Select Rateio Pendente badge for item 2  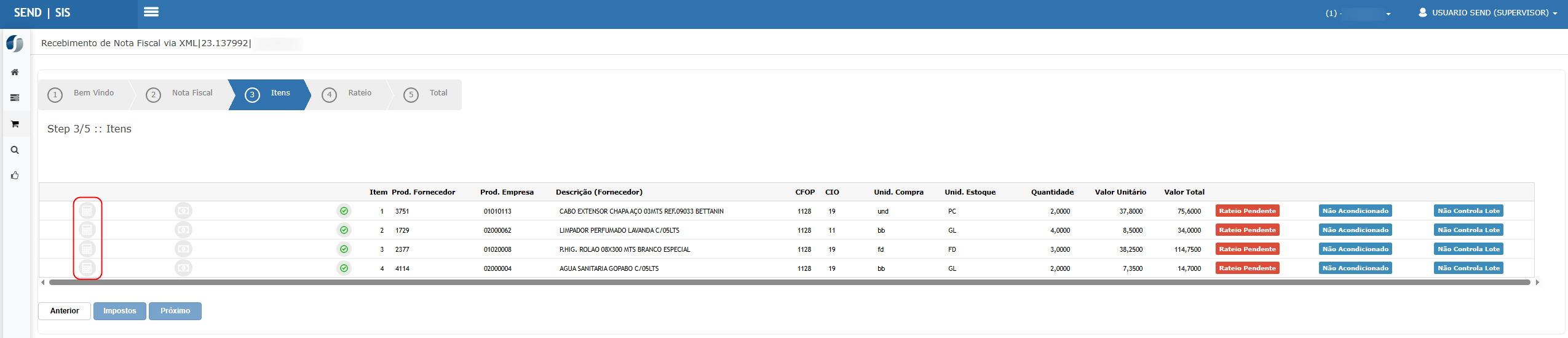(x=1247, y=230)
